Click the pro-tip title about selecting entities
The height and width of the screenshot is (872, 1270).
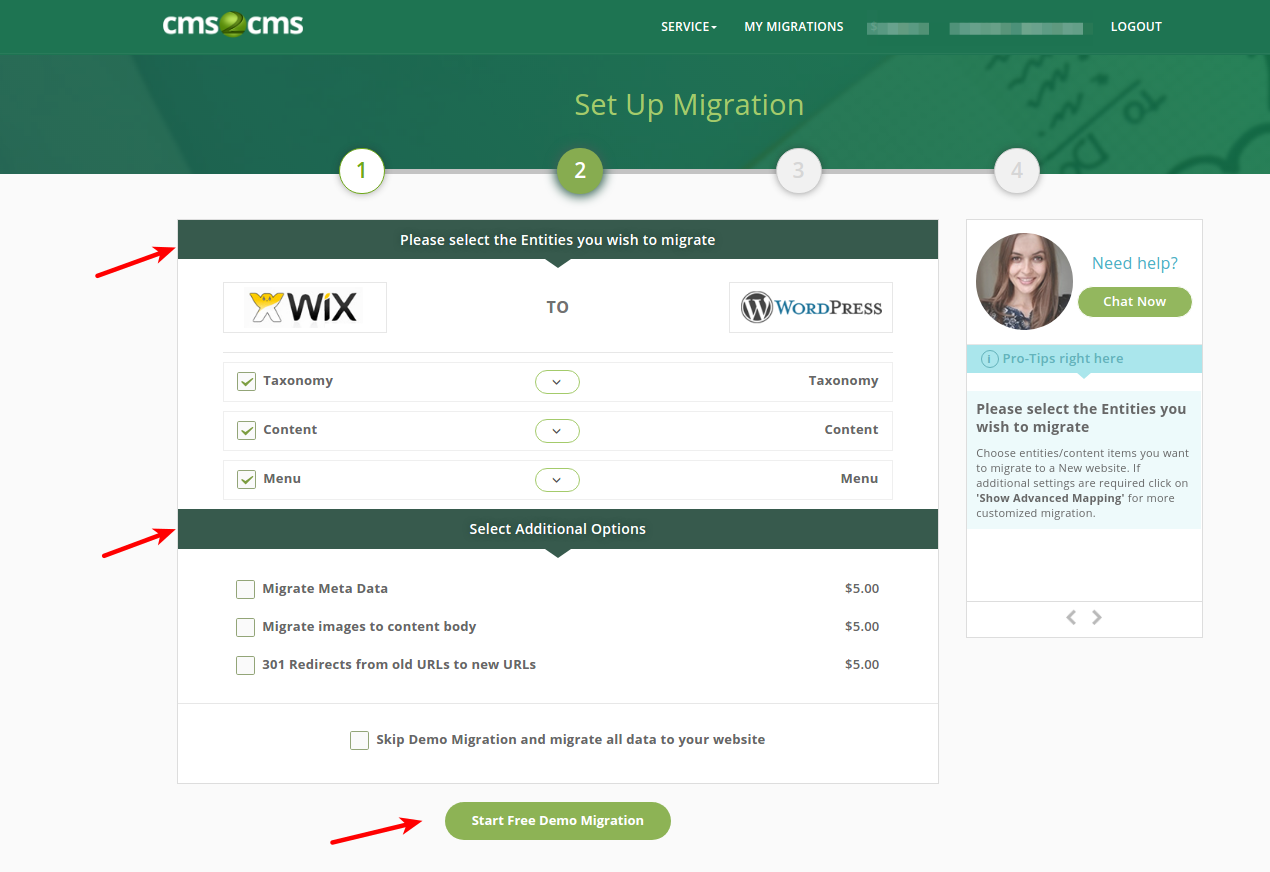(x=1081, y=418)
